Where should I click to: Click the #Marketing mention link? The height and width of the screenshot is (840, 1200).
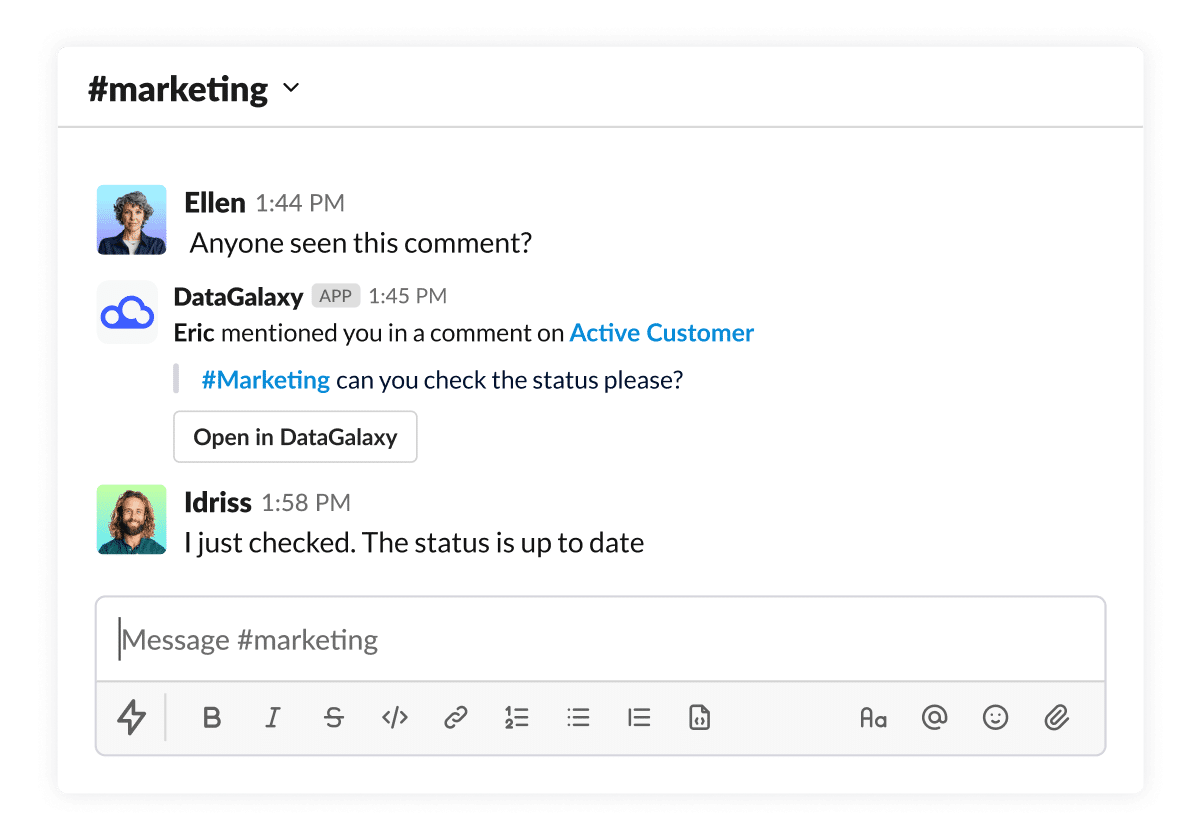point(267,379)
